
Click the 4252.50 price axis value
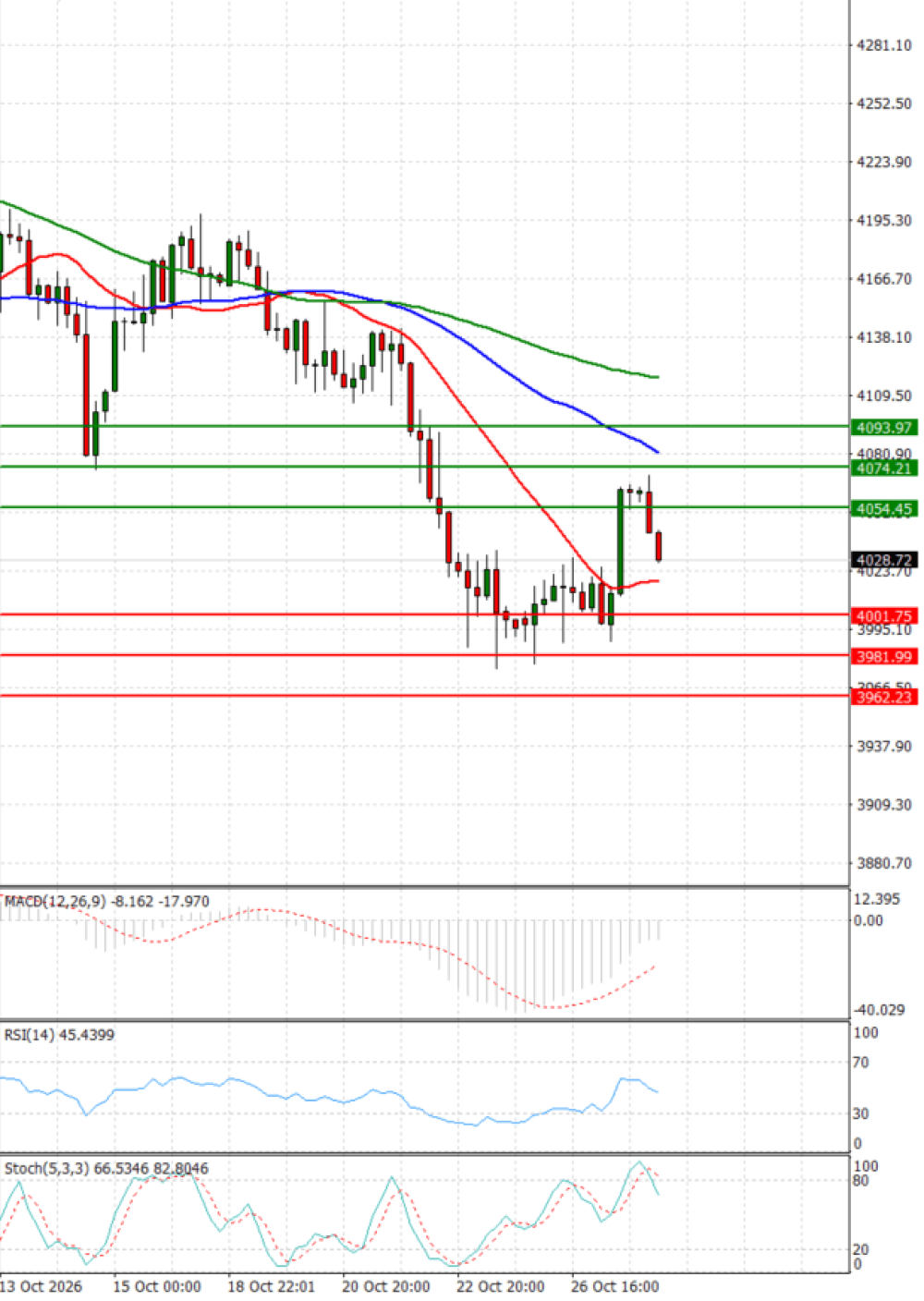tap(884, 103)
